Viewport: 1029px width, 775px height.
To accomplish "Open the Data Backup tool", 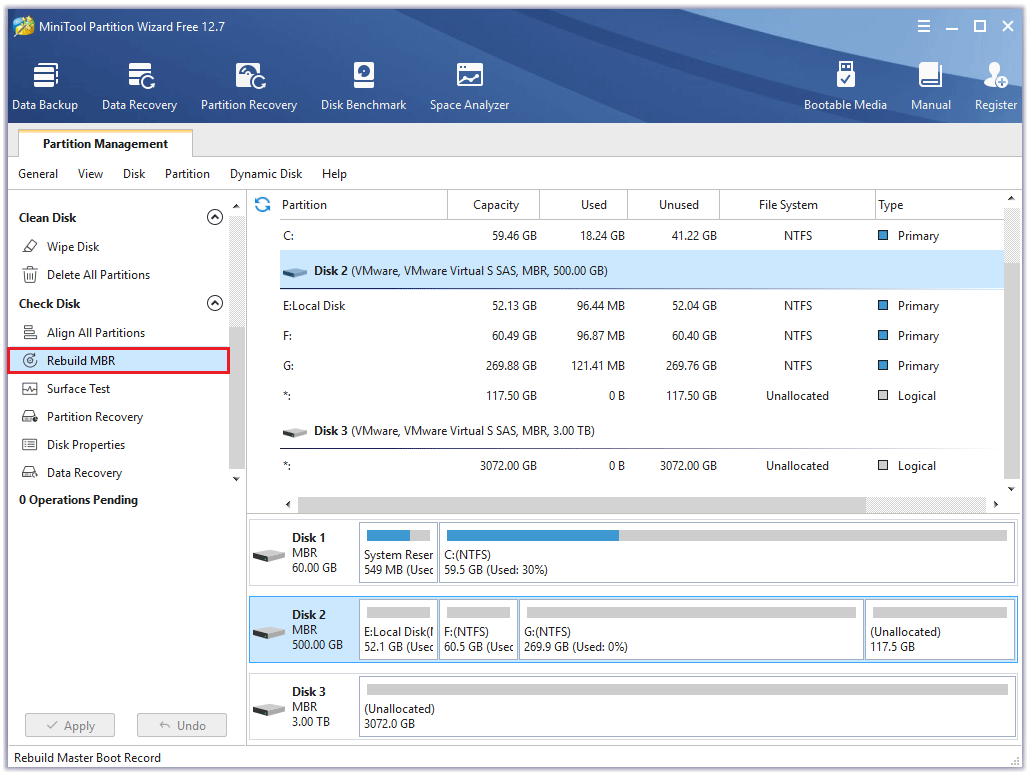I will point(45,87).
